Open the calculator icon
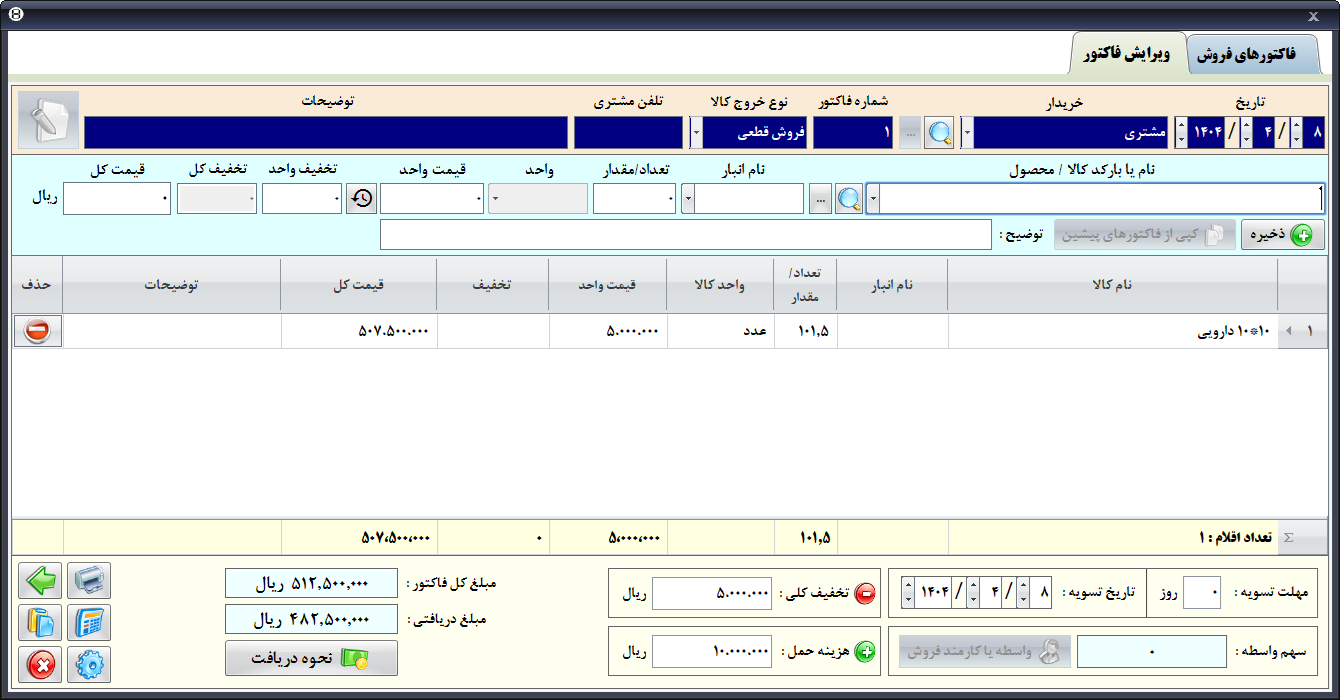 tap(89, 622)
